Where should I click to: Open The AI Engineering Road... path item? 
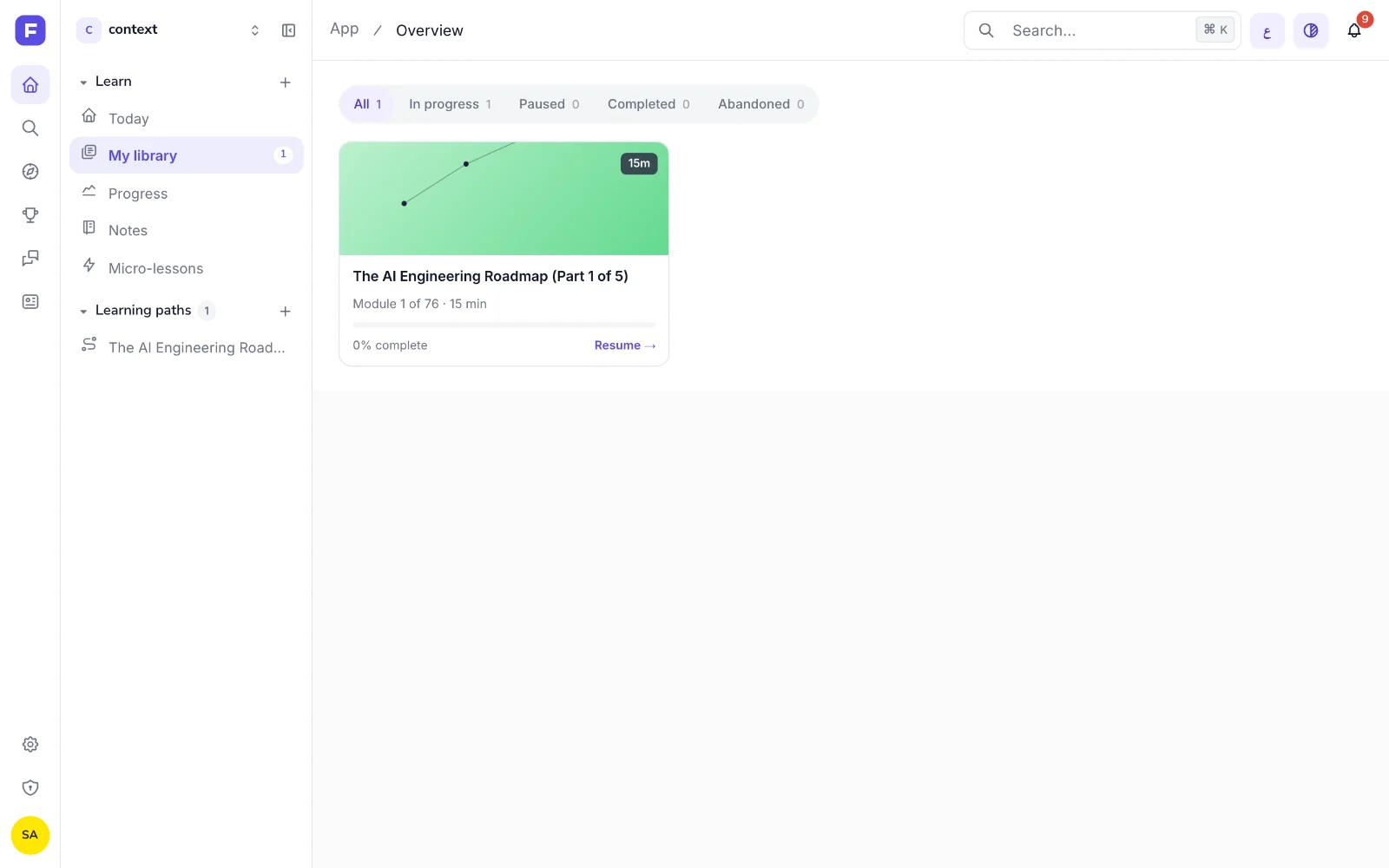point(187,347)
